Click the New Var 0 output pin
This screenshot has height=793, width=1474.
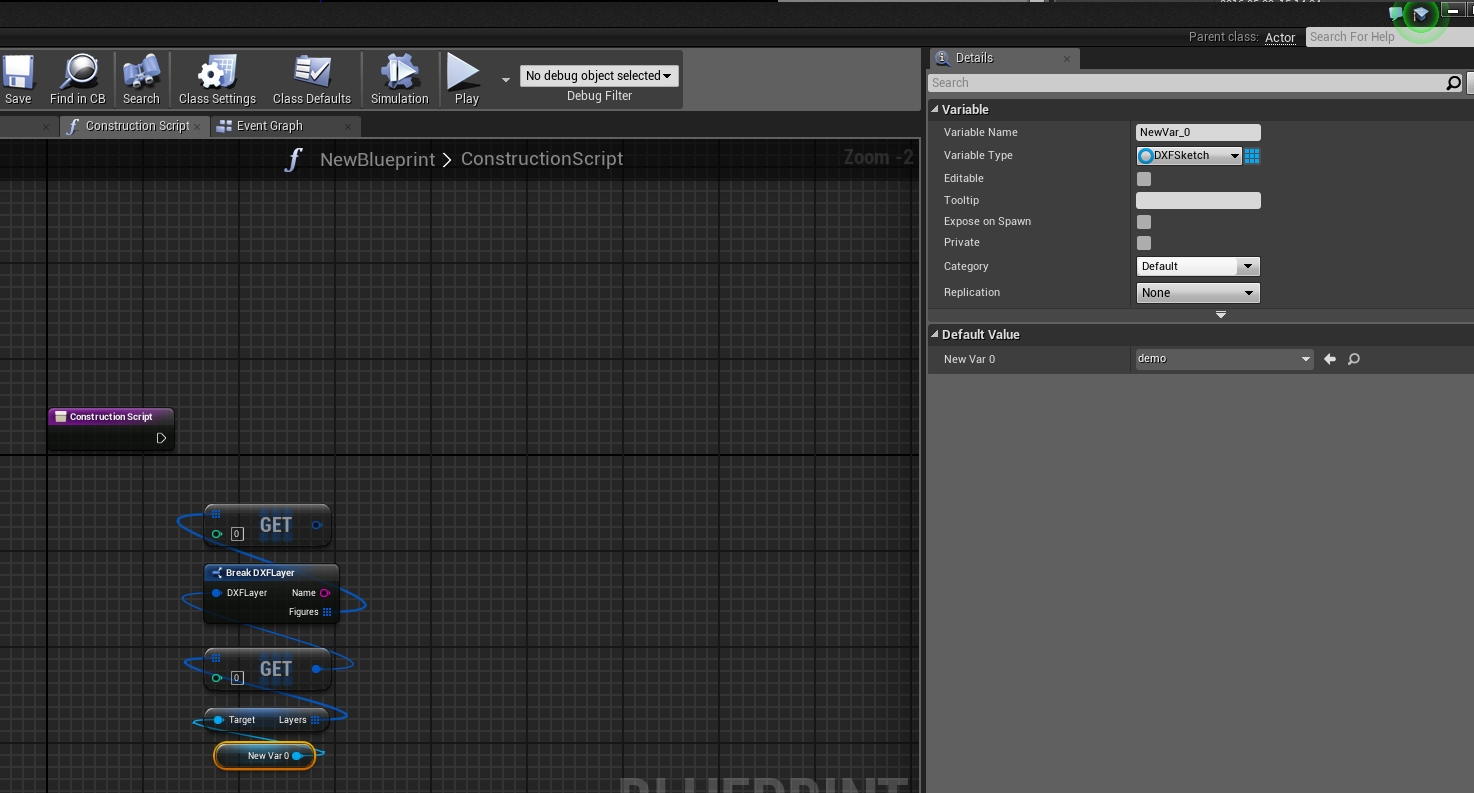[x=297, y=756]
